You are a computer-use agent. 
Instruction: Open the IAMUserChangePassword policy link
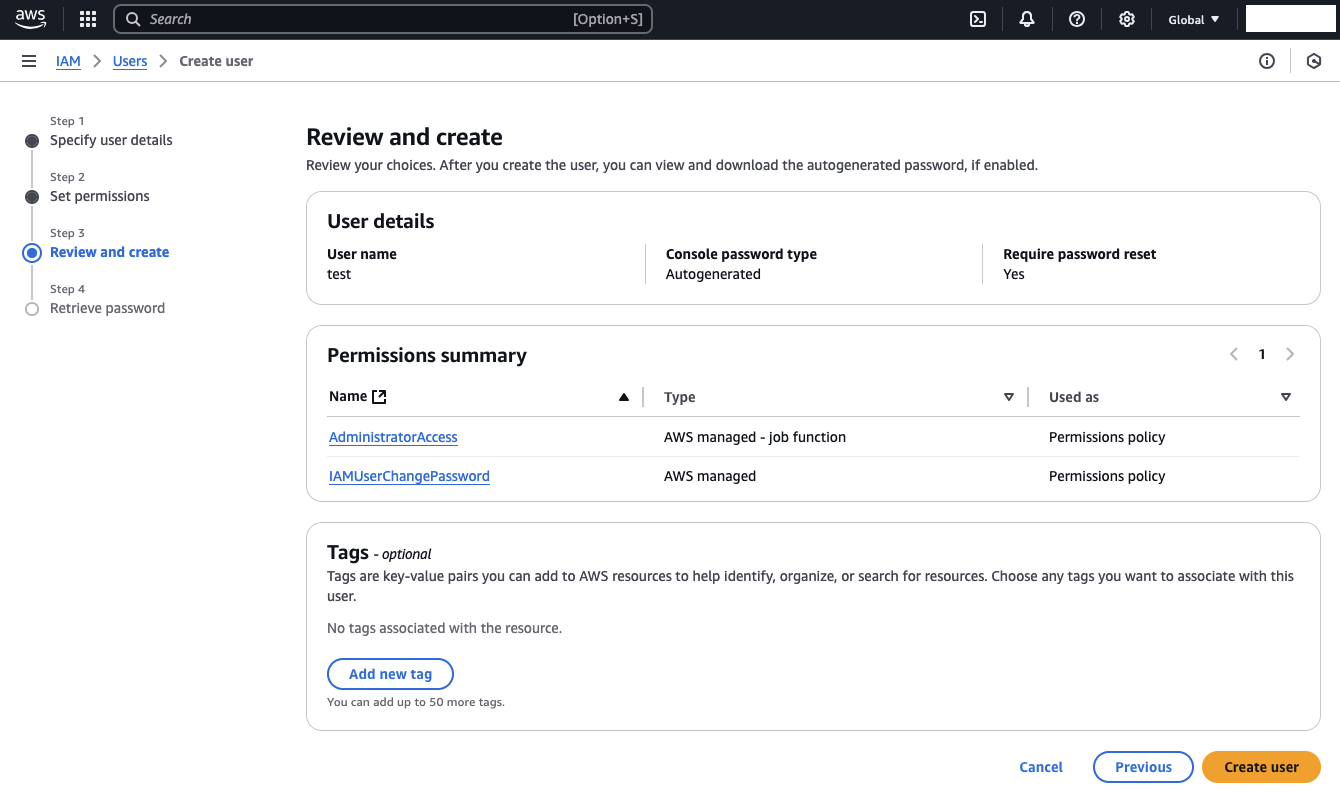tap(409, 476)
